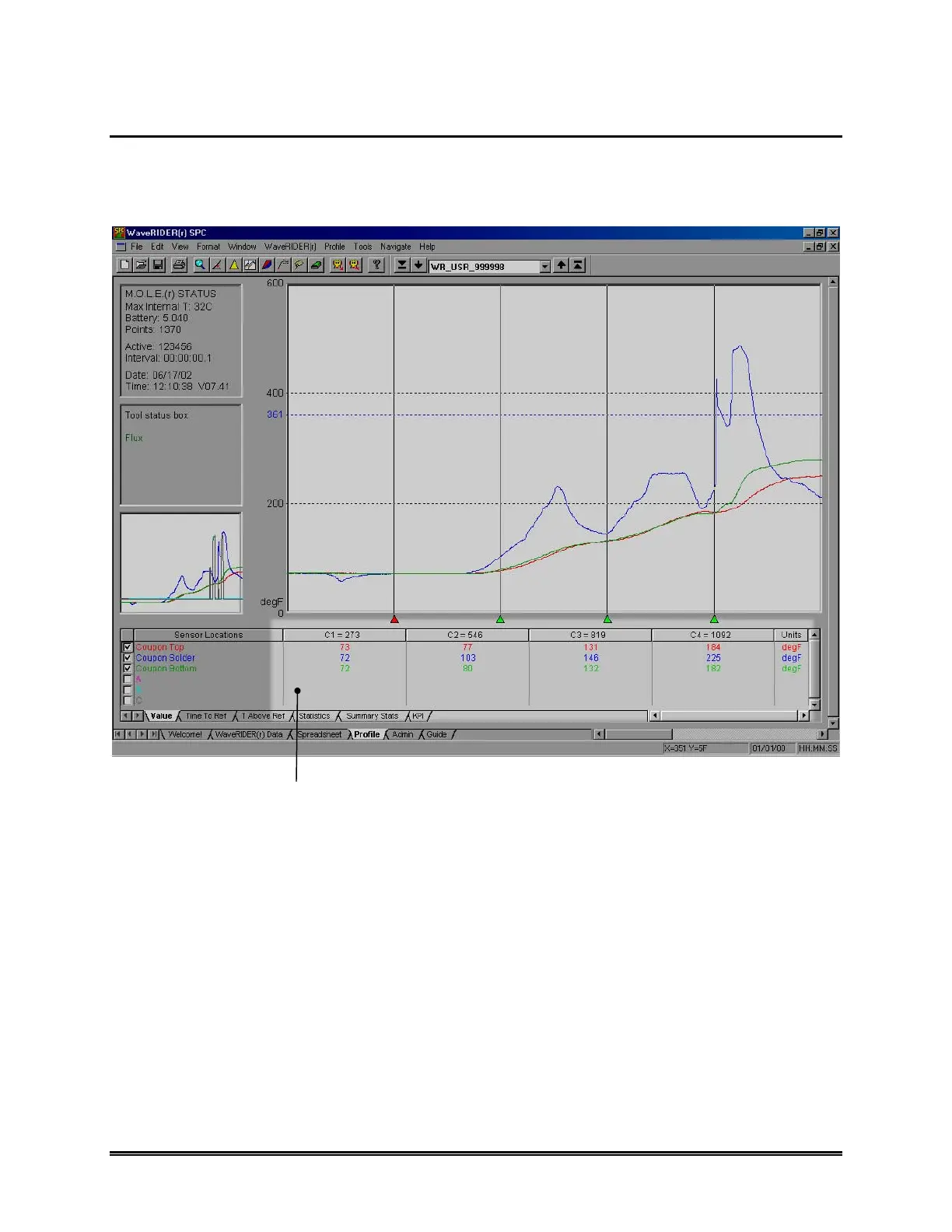Screen dimensions: 952x1232
Task: Switch to the Guide worksheet tab
Action: [437, 734]
